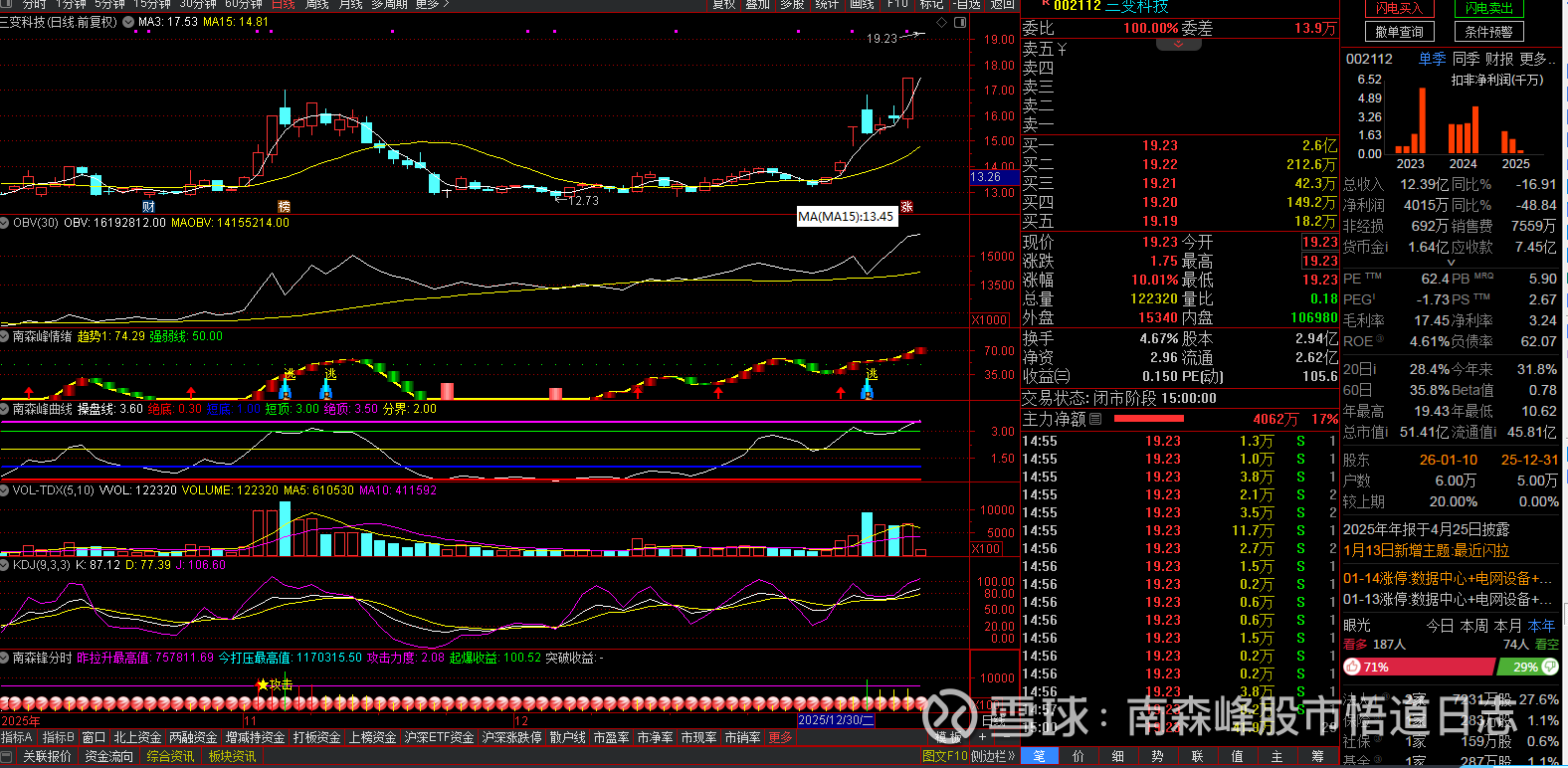Open the 板块资讯 bottom tab
Viewport: 1568px width, 768px height.
[232, 757]
